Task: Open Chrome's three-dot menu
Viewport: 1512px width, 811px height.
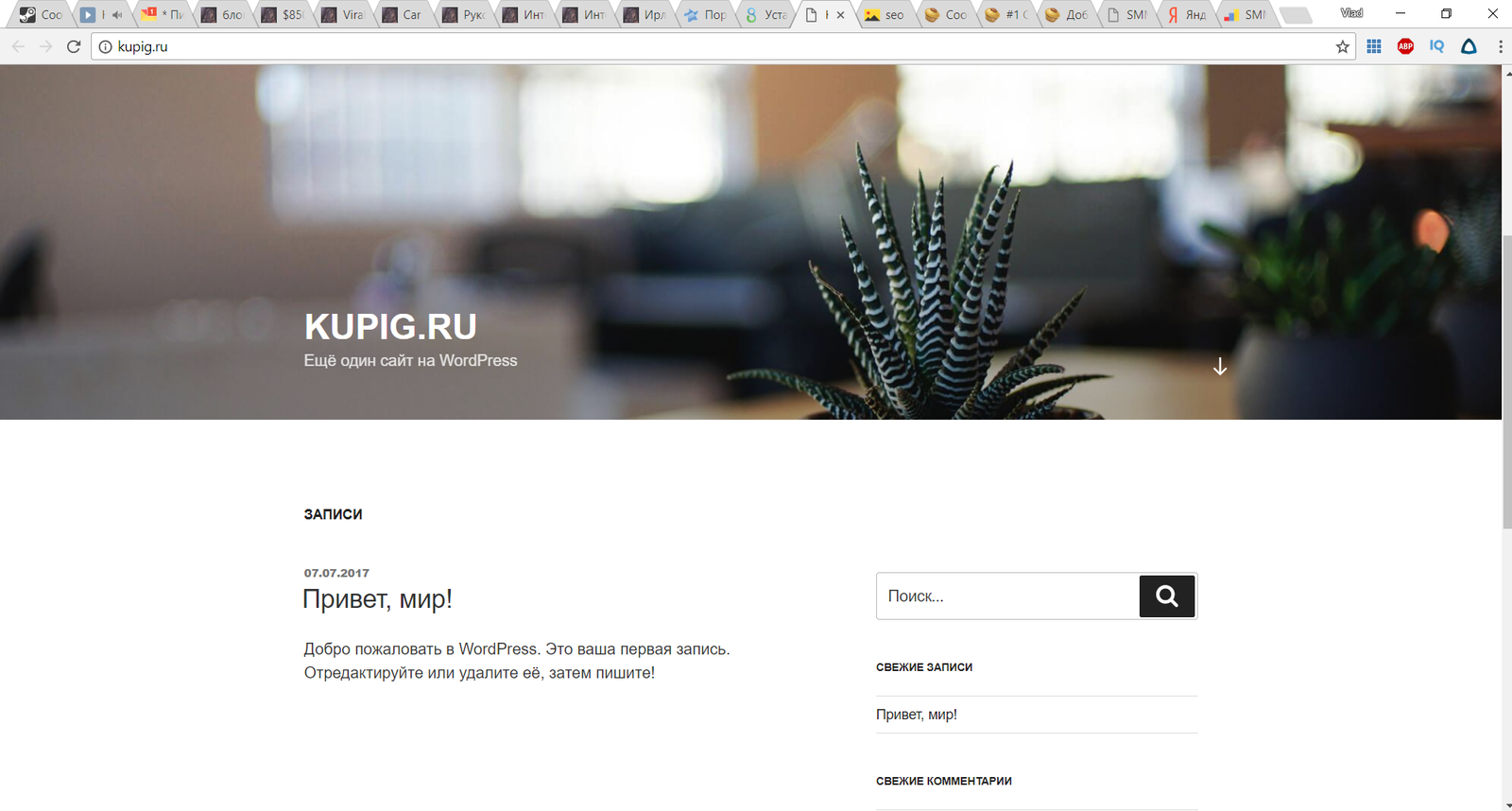Action: coord(1500,46)
